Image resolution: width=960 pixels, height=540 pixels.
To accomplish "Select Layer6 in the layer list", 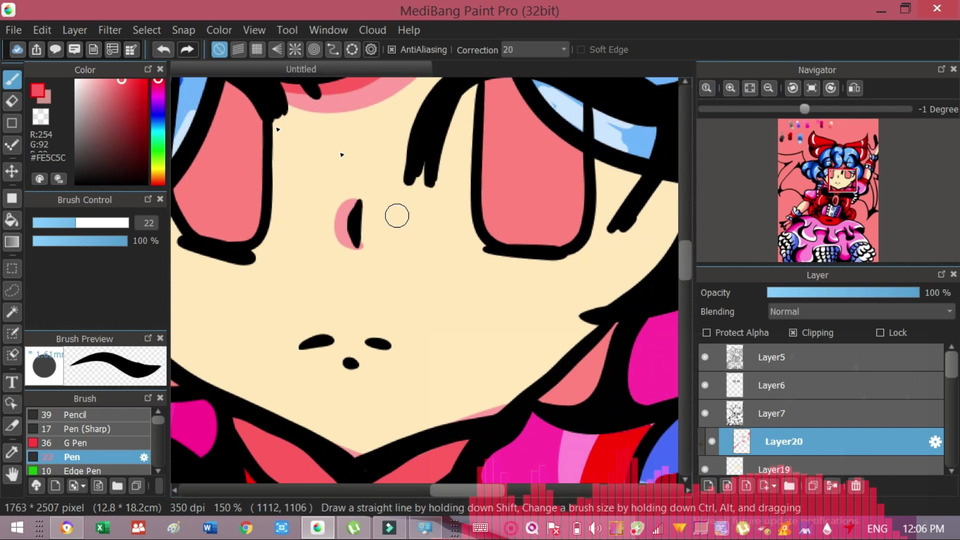I will (x=821, y=385).
